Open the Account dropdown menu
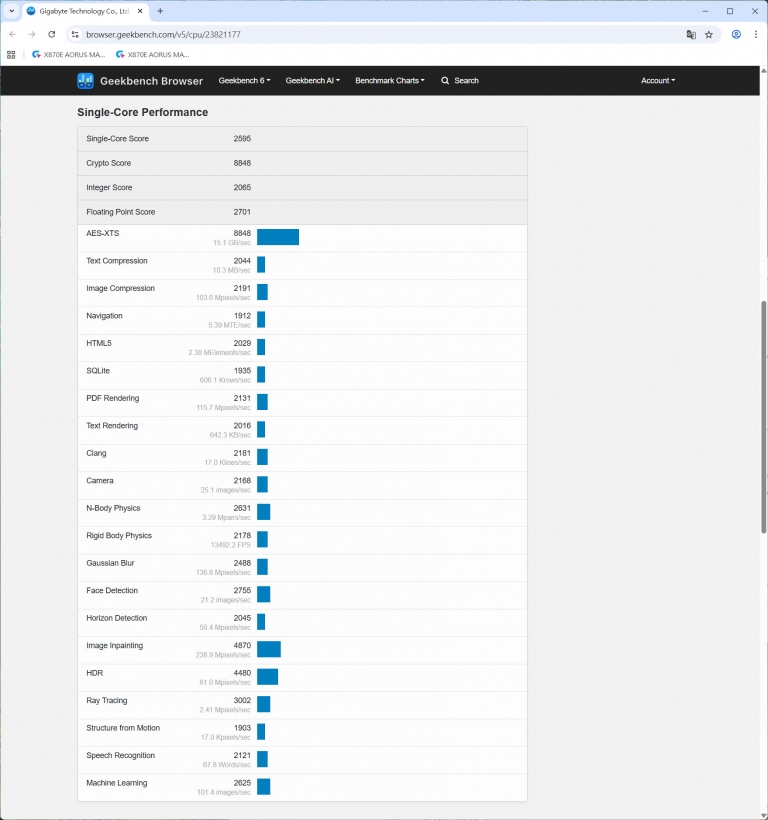768x820 pixels. (657, 81)
